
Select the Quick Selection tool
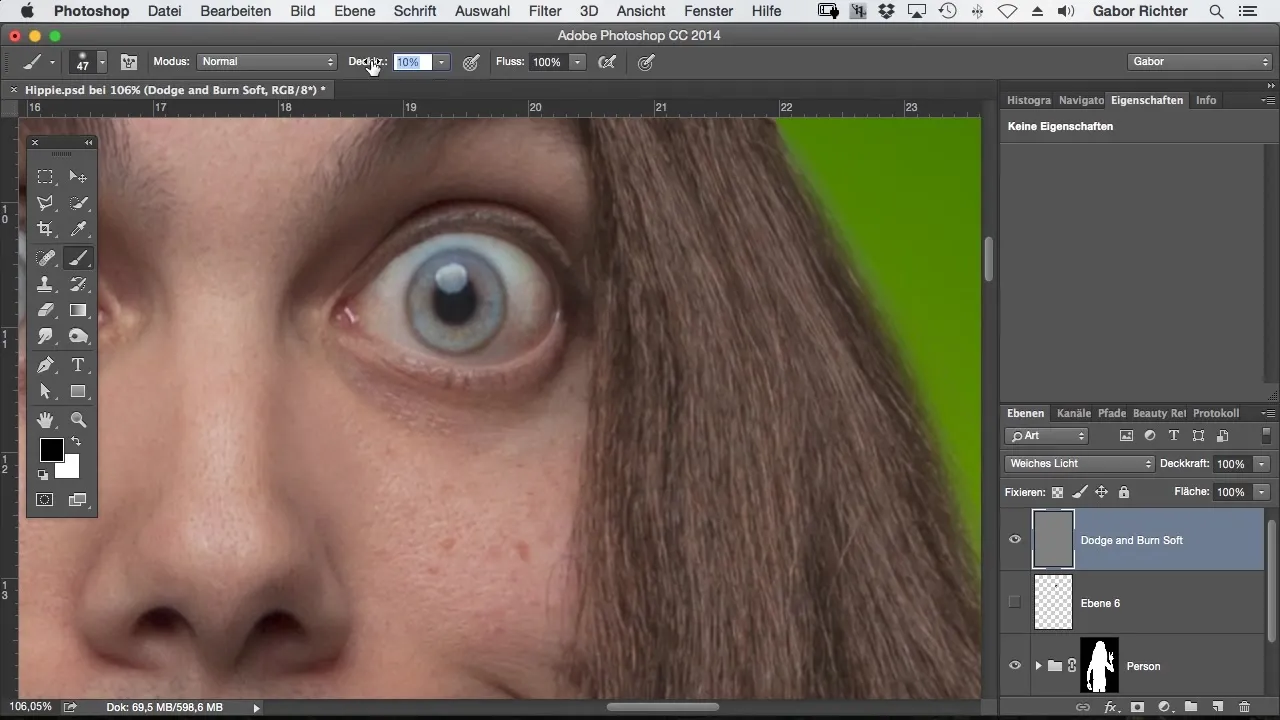tap(78, 203)
